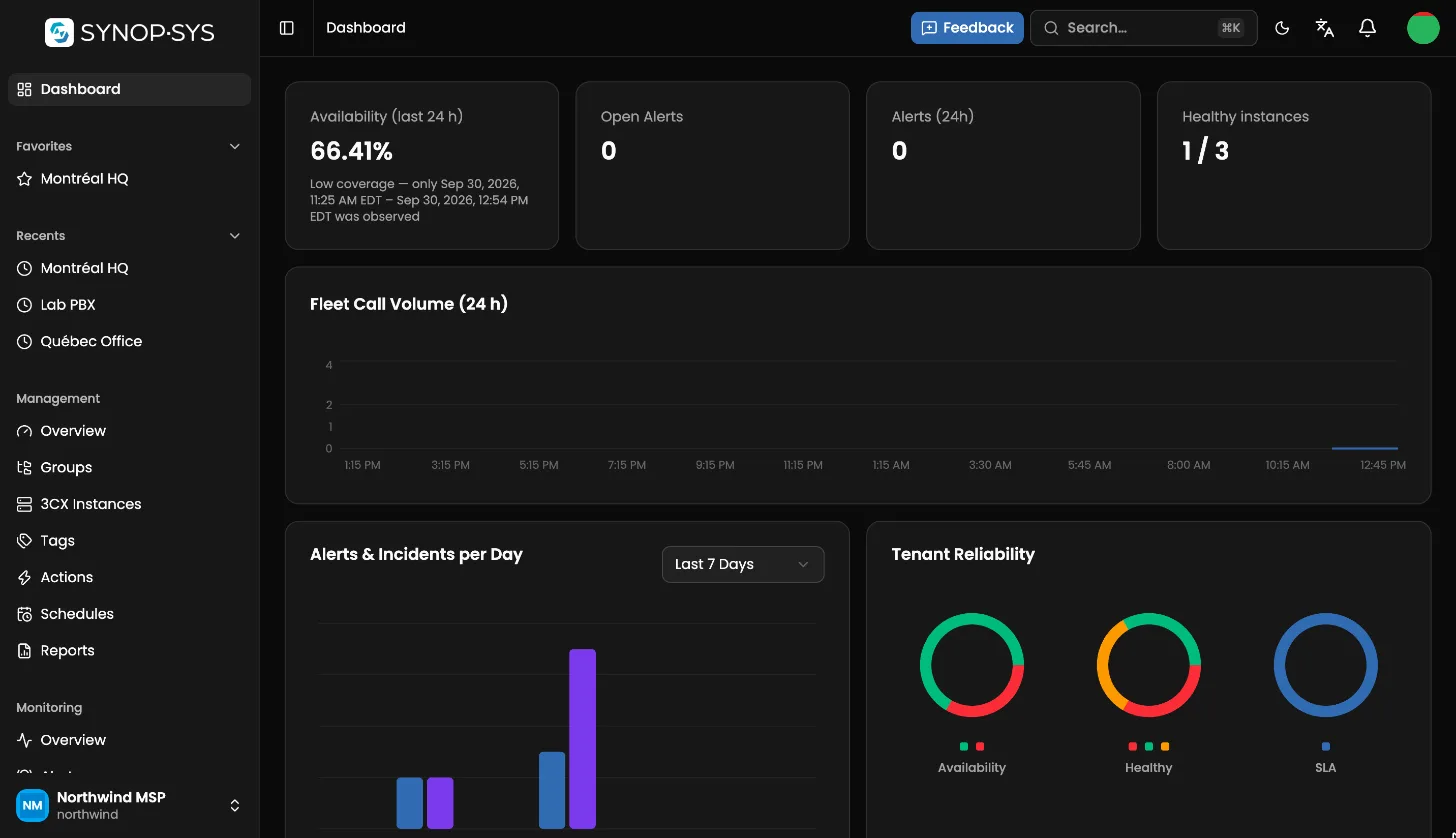The width and height of the screenshot is (1456, 838).
Task: Collapse the Recents section chevron
Action: tap(235, 236)
